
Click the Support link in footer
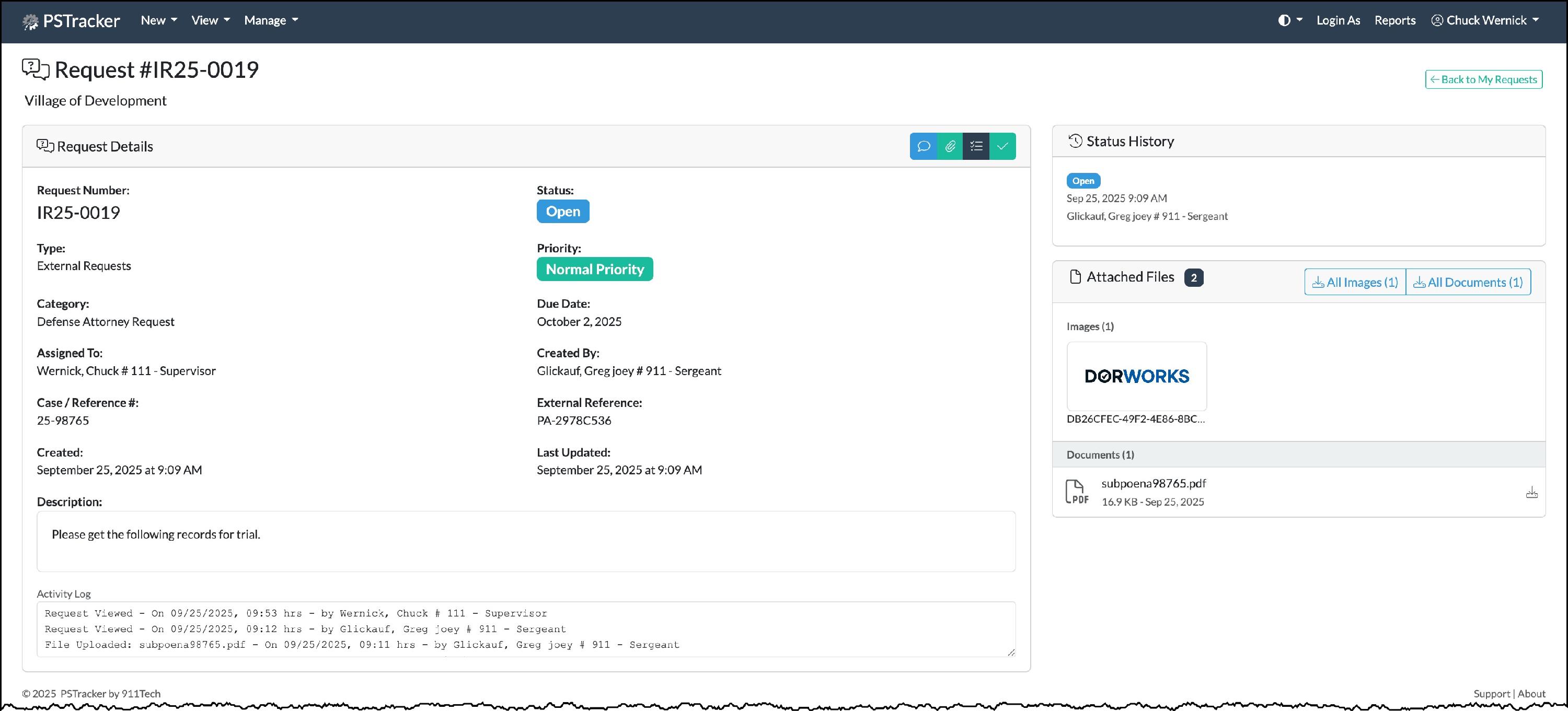point(1491,693)
